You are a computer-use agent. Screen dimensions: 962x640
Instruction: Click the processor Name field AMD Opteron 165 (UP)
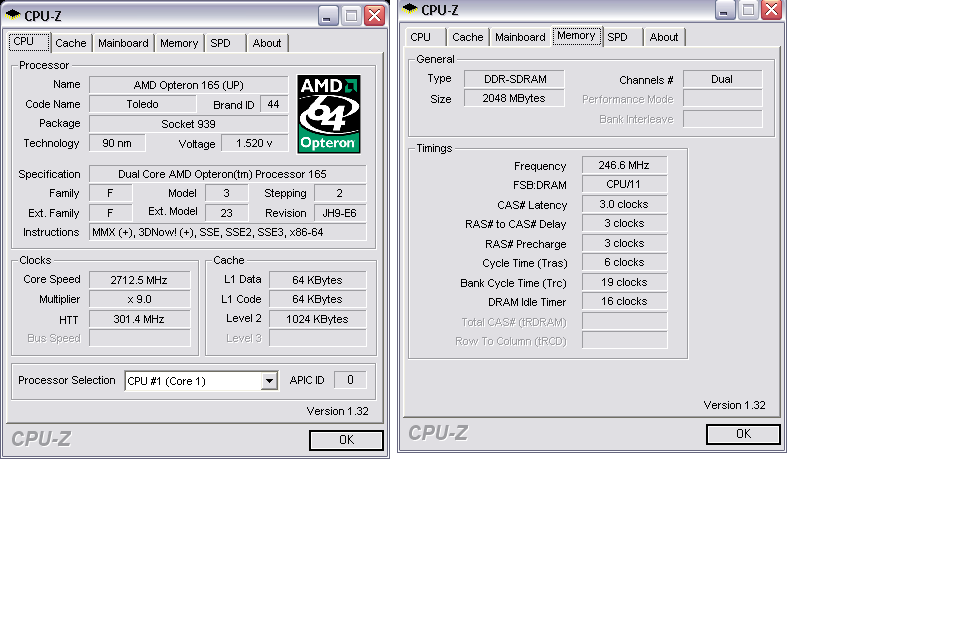click(x=188, y=85)
